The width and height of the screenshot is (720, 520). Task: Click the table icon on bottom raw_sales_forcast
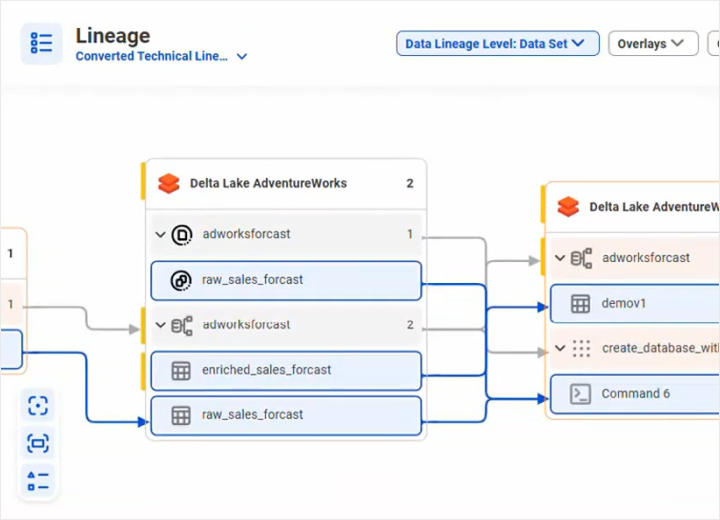(x=181, y=416)
